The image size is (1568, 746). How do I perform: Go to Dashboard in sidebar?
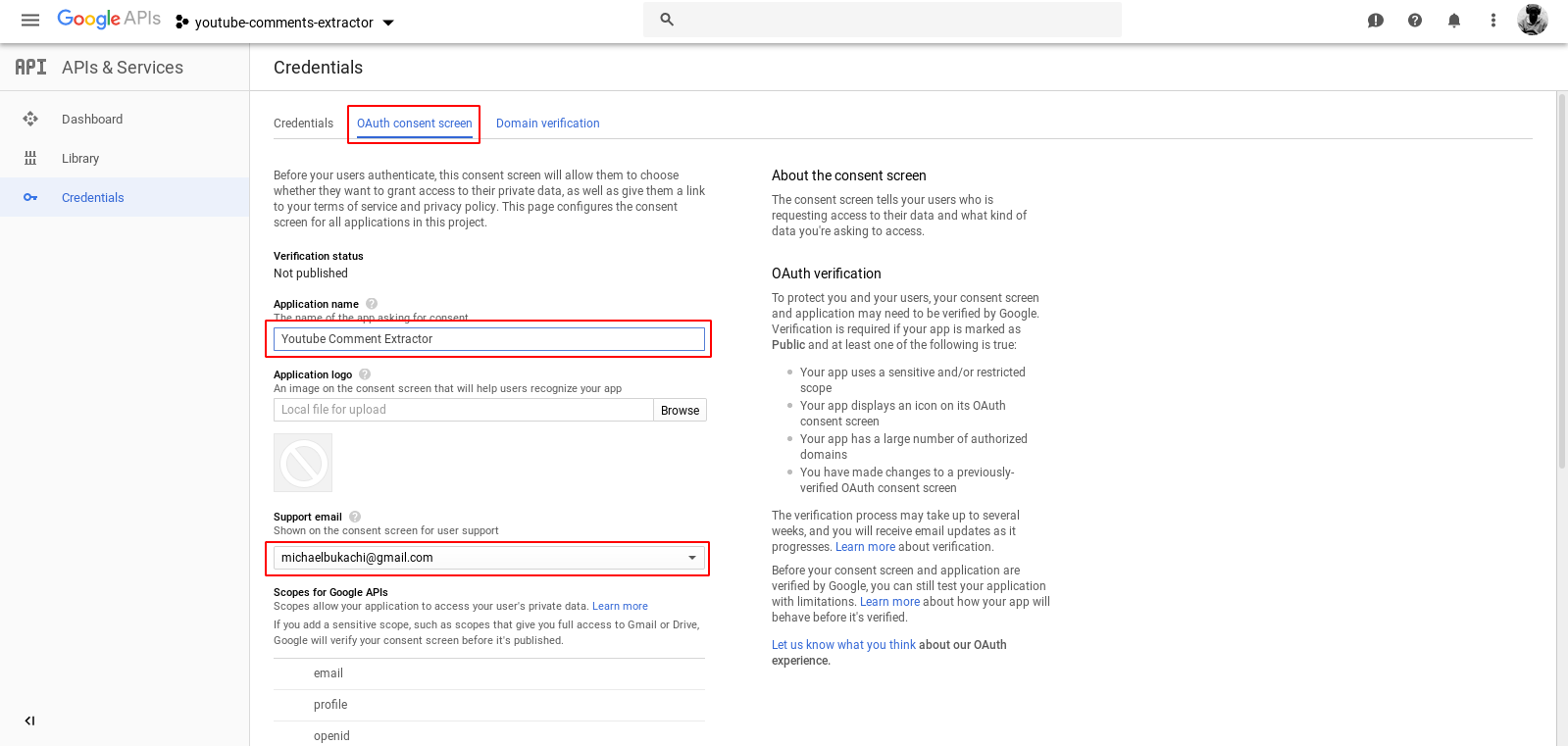point(92,120)
